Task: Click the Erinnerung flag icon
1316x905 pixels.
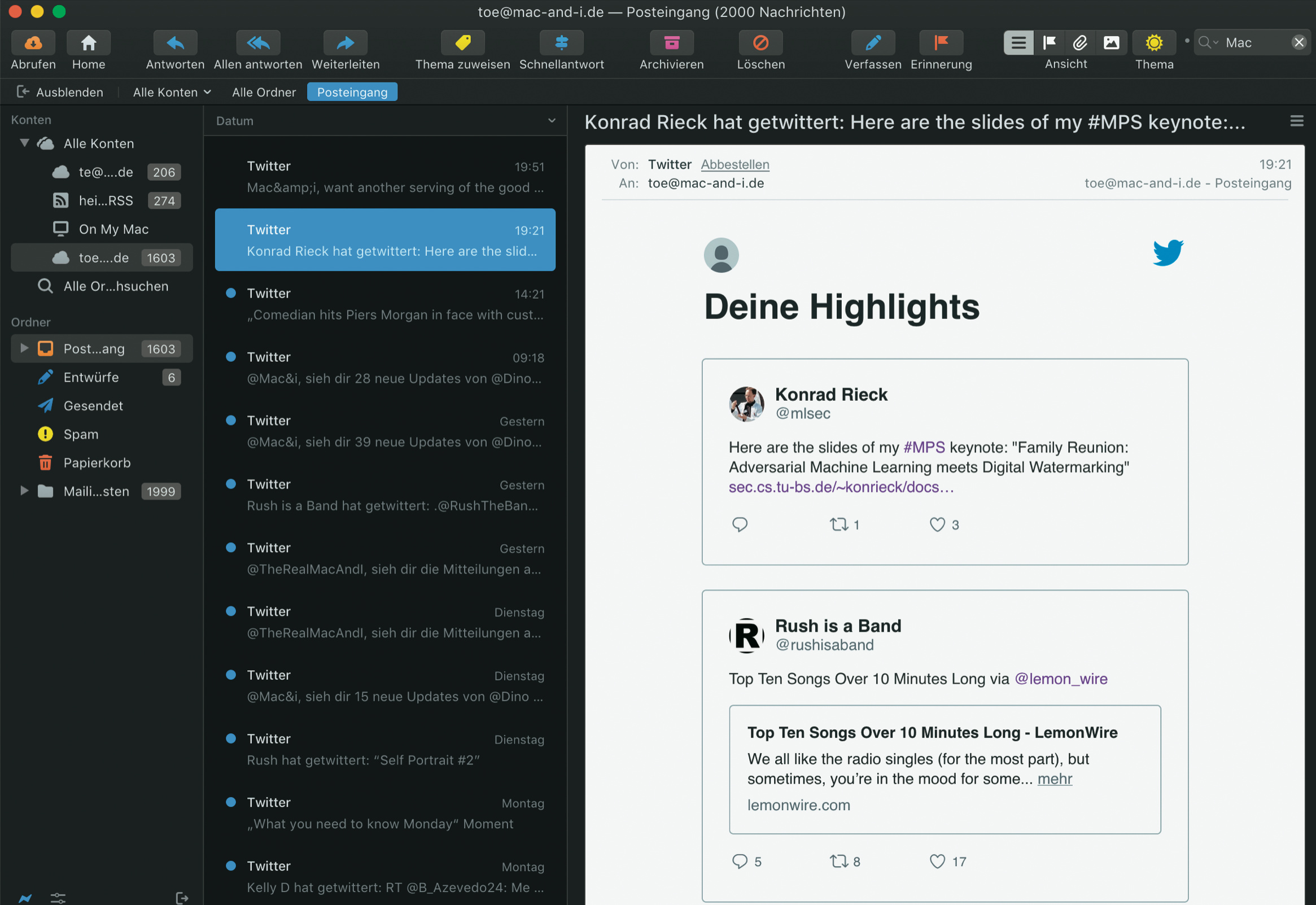Action: (941, 42)
